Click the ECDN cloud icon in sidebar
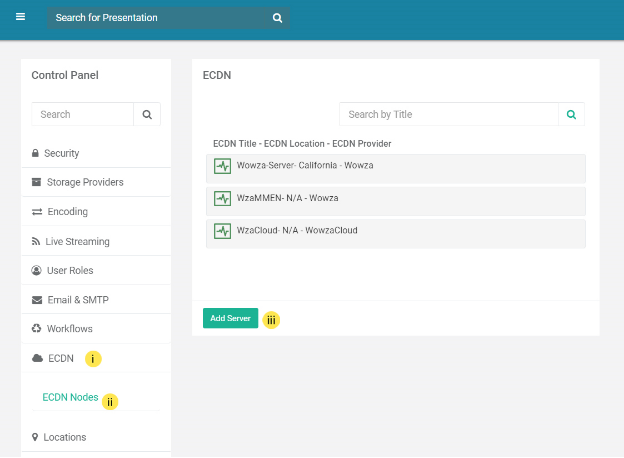The height and width of the screenshot is (458, 624). 37,358
